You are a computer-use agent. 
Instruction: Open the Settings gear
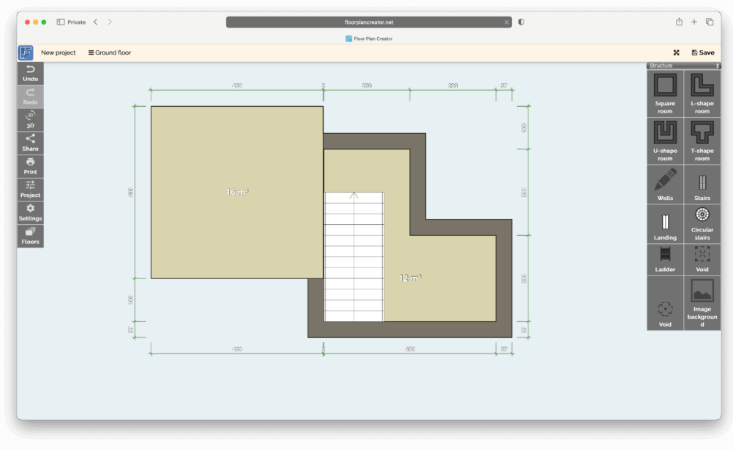click(30, 212)
